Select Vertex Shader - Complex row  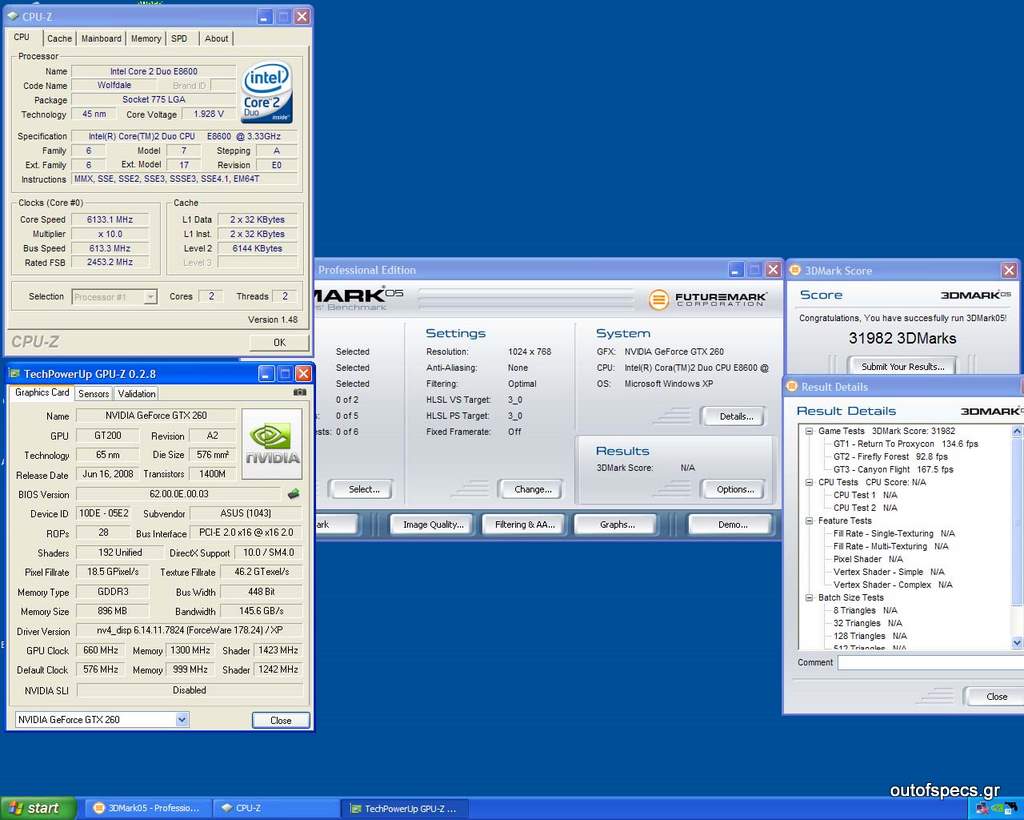coord(892,585)
